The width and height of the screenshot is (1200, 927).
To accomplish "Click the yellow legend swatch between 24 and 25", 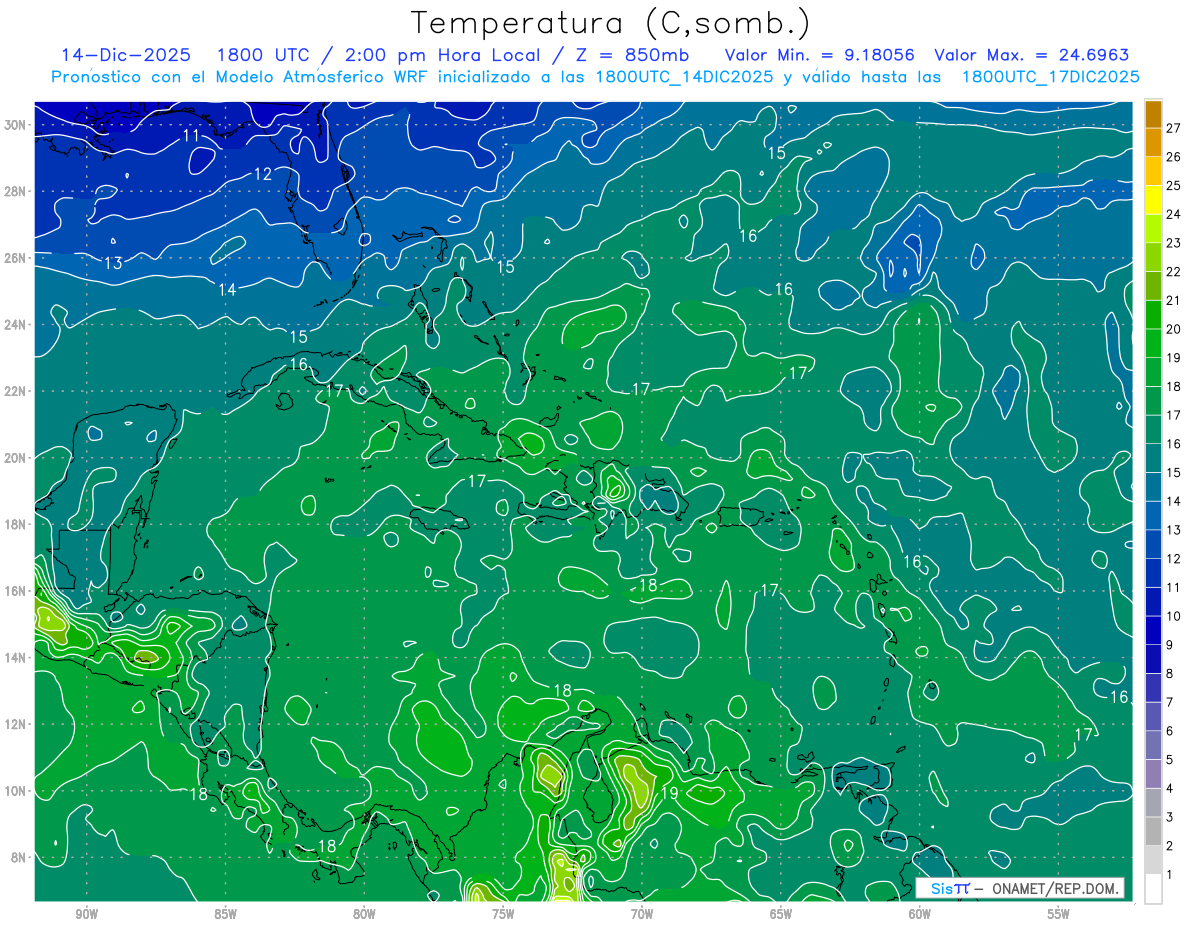I will 1153,200.
